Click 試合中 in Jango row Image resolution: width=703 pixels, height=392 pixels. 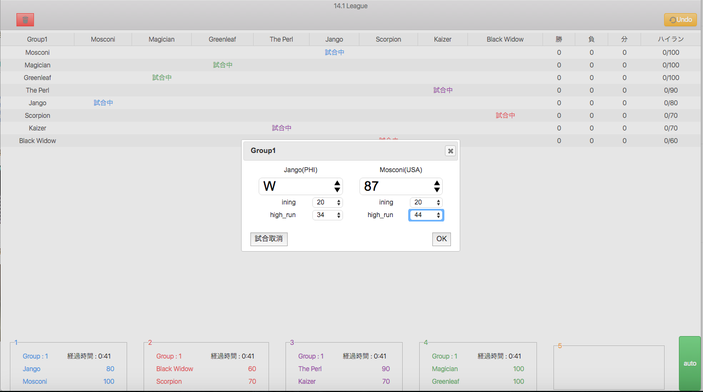tap(103, 103)
